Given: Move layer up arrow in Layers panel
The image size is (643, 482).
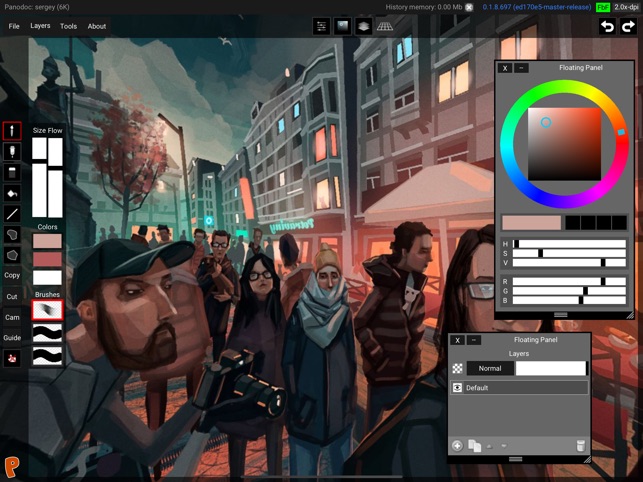Looking at the screenshot, I should coord(489,446).
